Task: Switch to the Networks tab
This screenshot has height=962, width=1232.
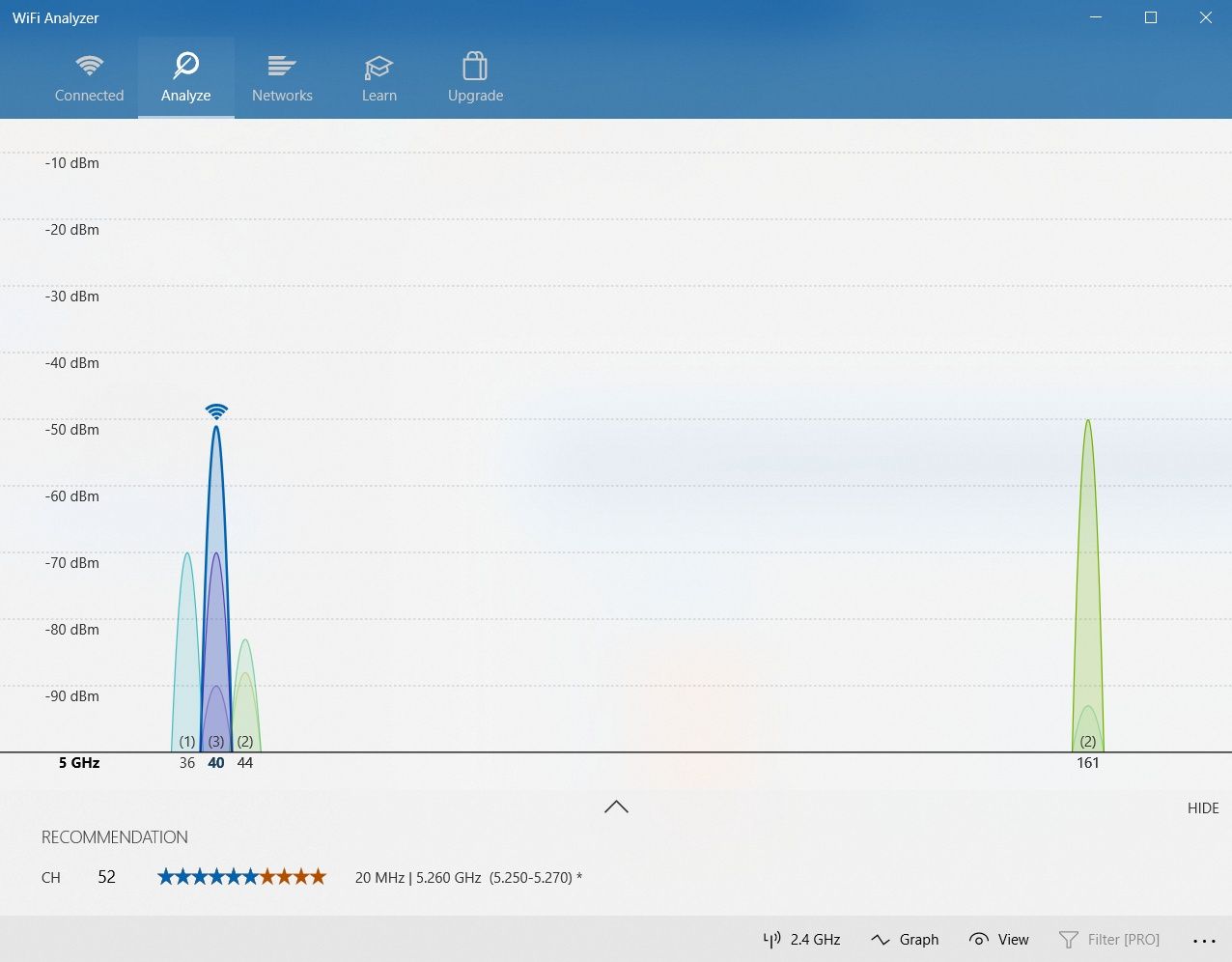Action: click(x=282, y=77)
